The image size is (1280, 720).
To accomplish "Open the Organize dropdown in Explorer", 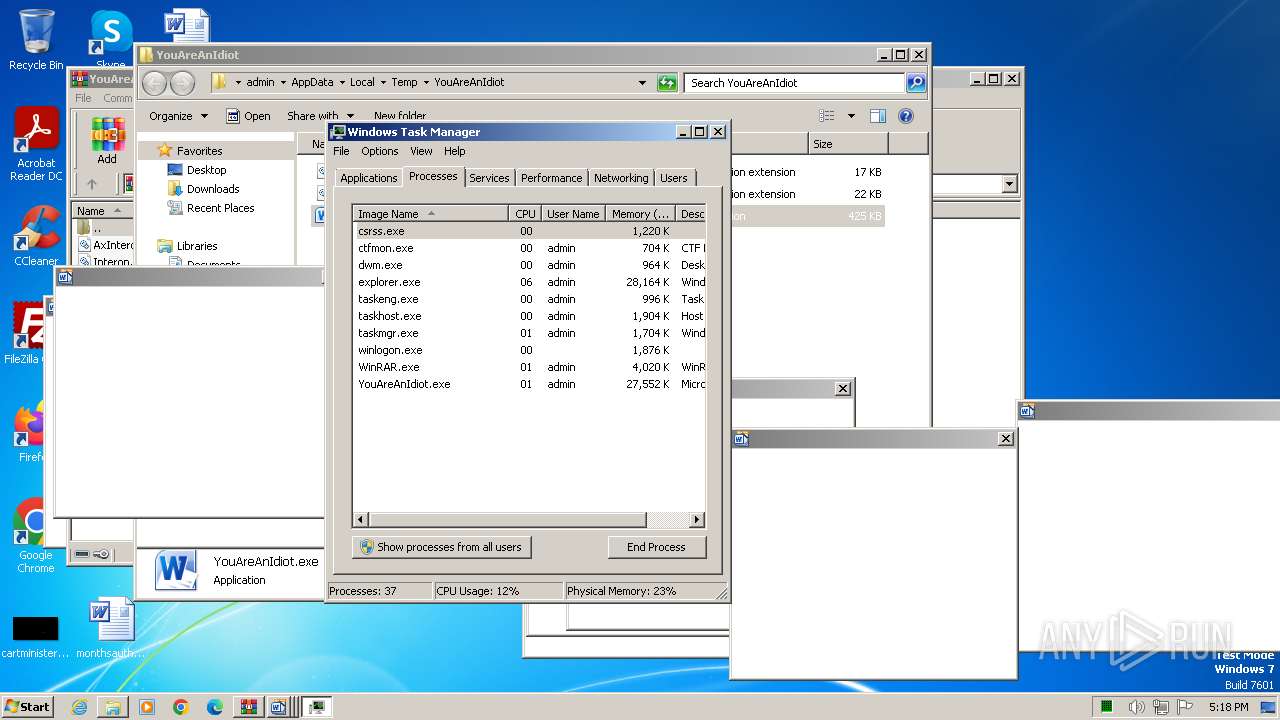I will (x=178, y=116).
